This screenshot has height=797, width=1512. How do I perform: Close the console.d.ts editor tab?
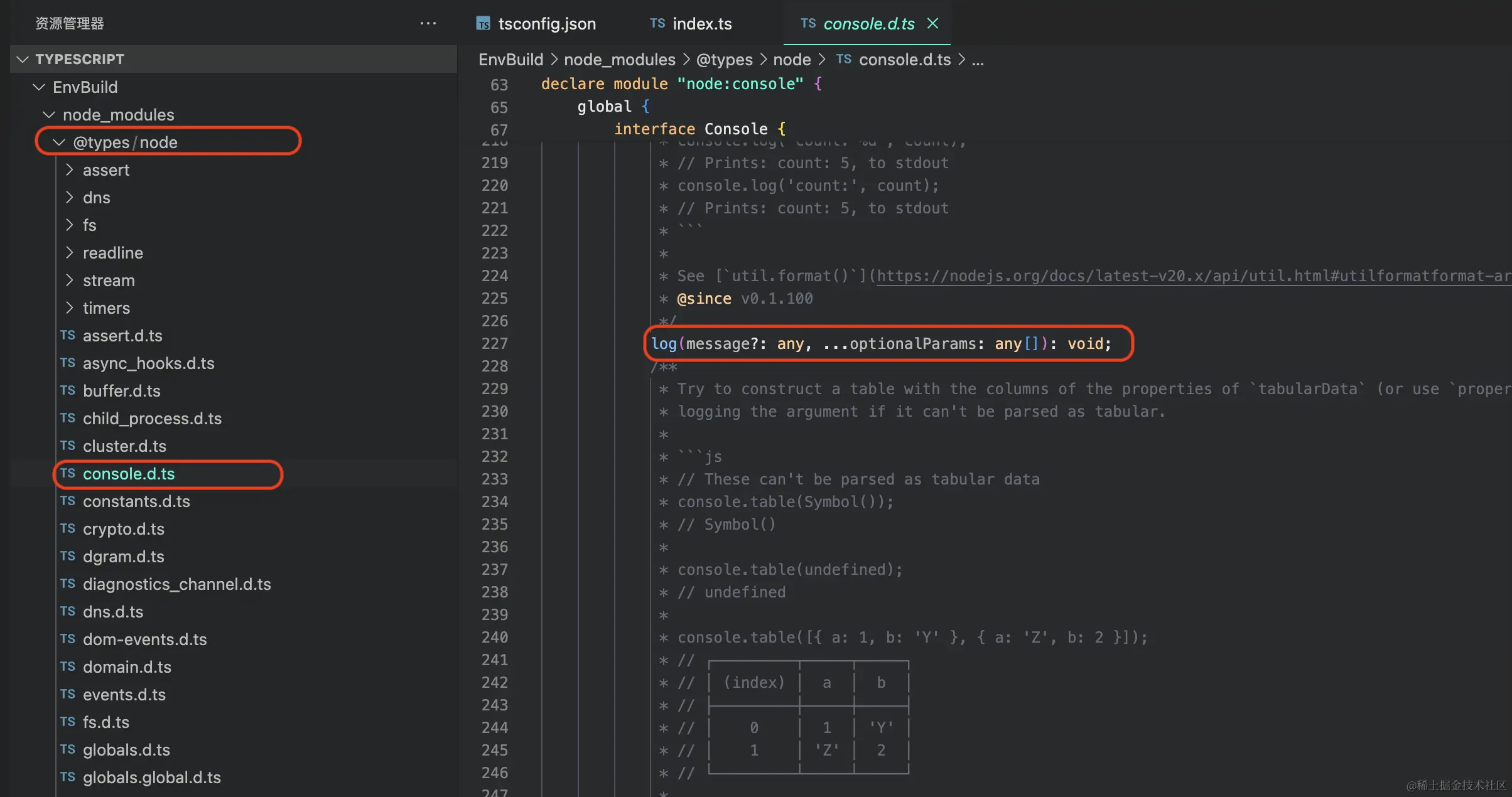pyautogui.click(x=933, y=23)
